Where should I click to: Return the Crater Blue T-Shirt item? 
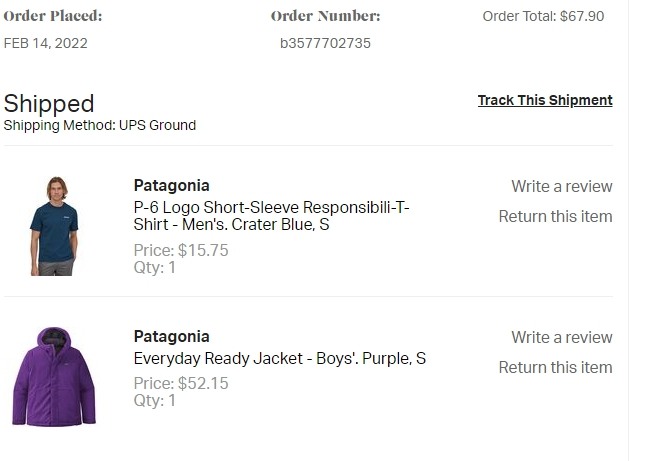[x=555, y=216]
